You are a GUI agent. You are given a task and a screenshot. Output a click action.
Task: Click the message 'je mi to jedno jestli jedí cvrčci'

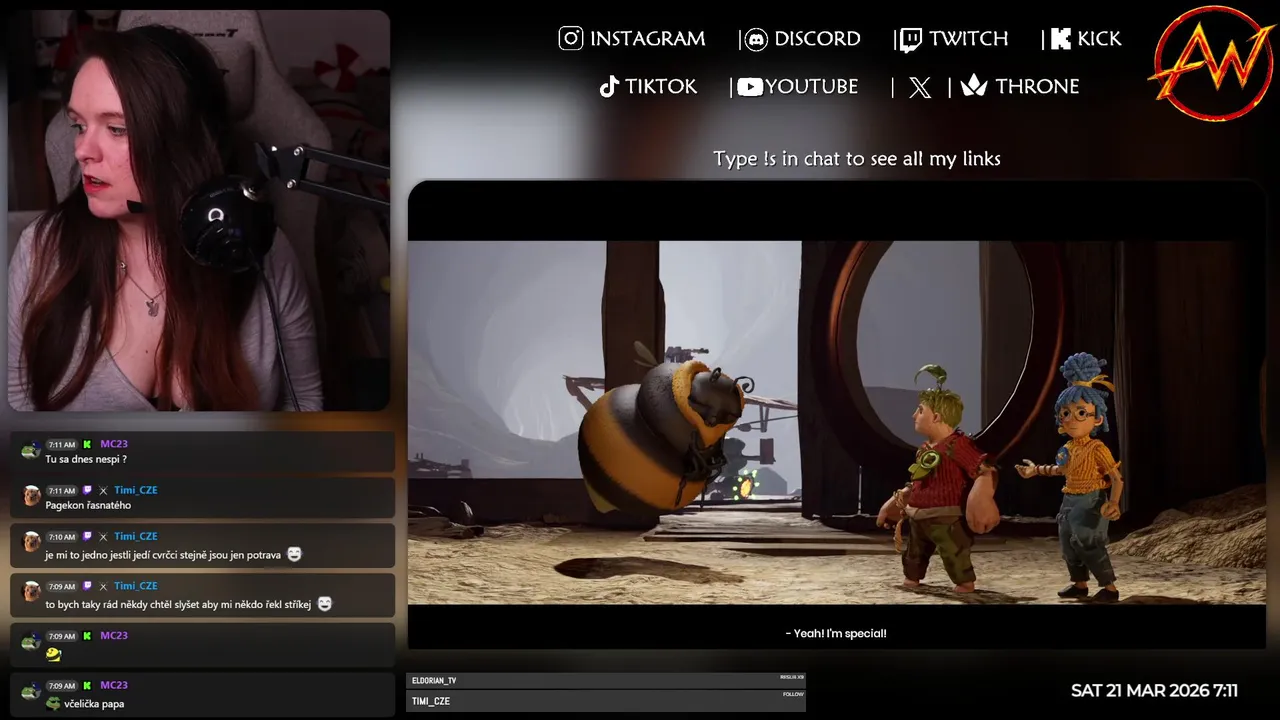pos(163,555)
